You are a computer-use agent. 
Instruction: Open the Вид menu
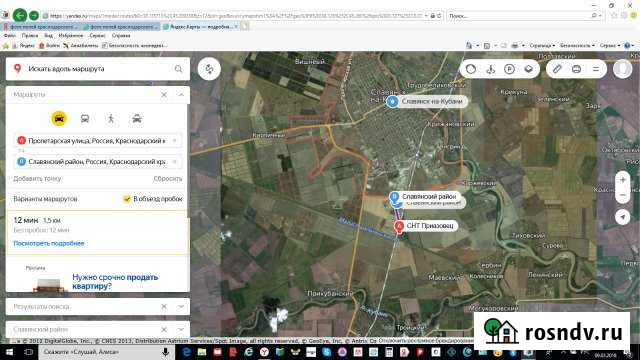coord(49,36)
